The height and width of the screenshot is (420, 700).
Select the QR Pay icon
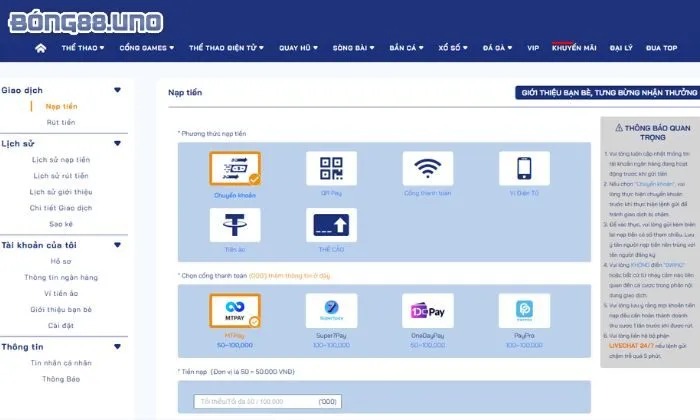[x=331, y=169]
